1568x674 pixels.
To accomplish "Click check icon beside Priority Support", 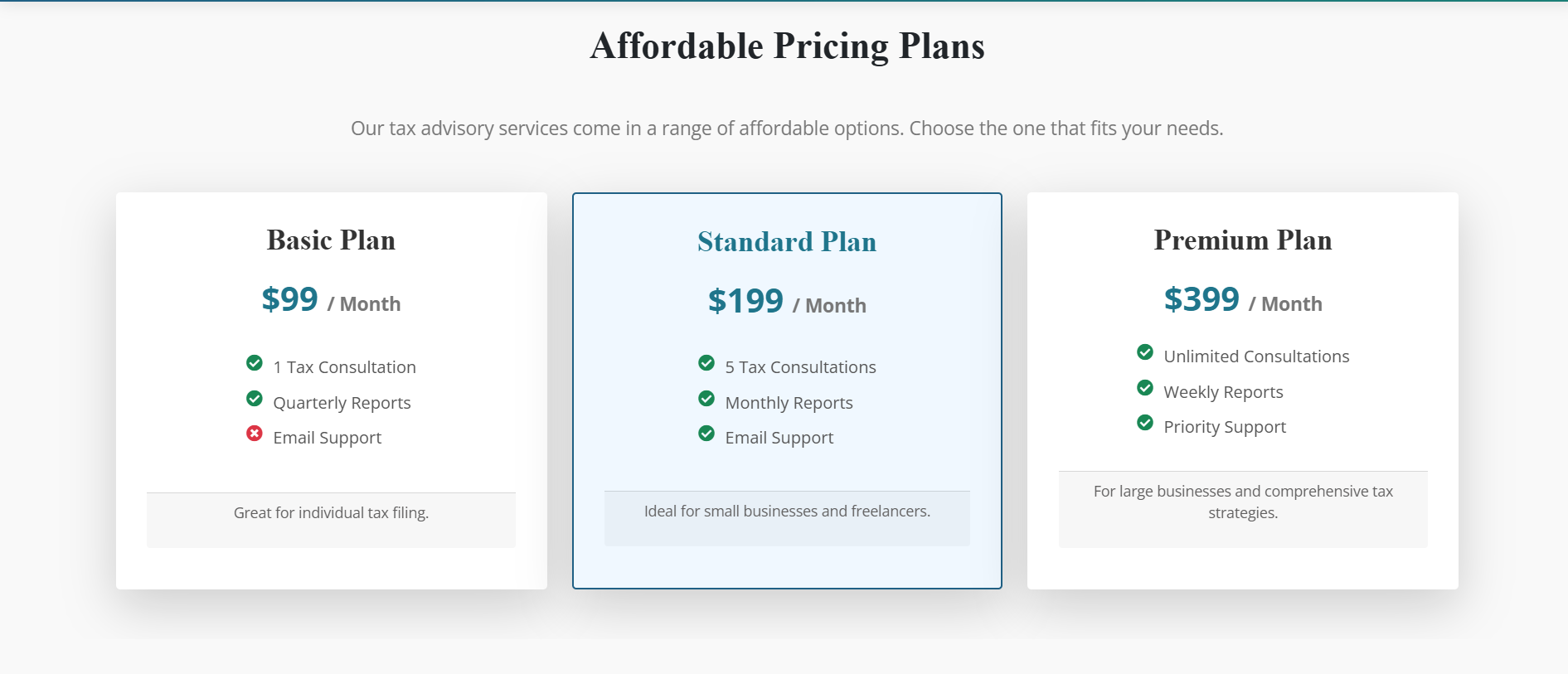I will click(x=1145, y=423).
